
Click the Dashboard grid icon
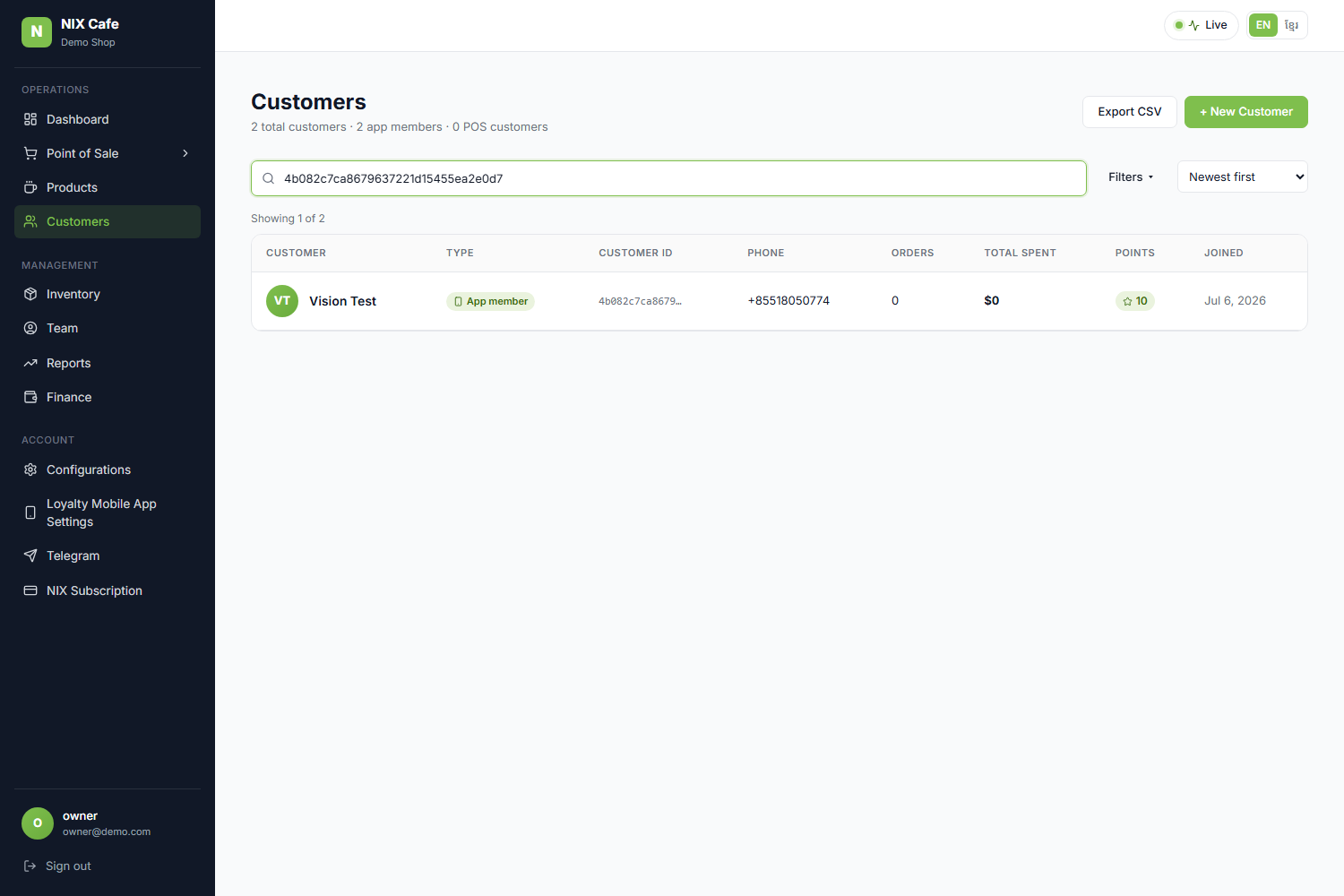pyautogui.click(x=30, y=119)
